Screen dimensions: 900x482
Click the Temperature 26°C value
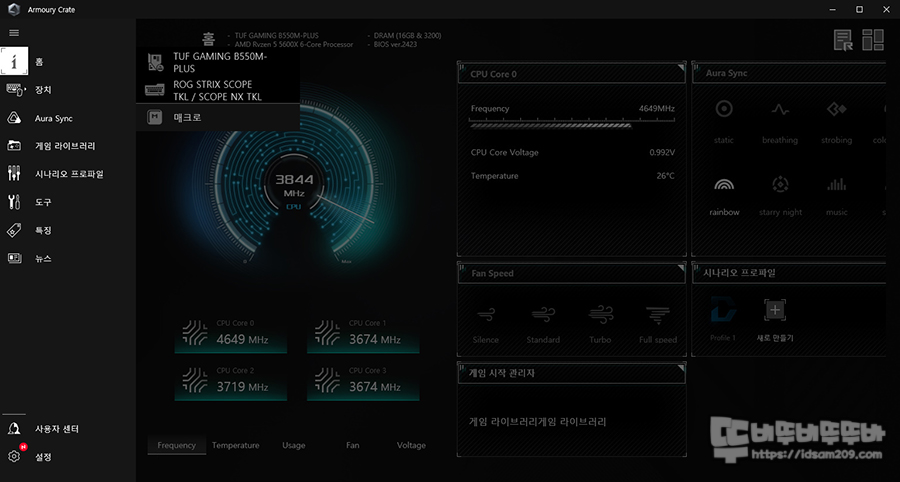pos(666,176)
